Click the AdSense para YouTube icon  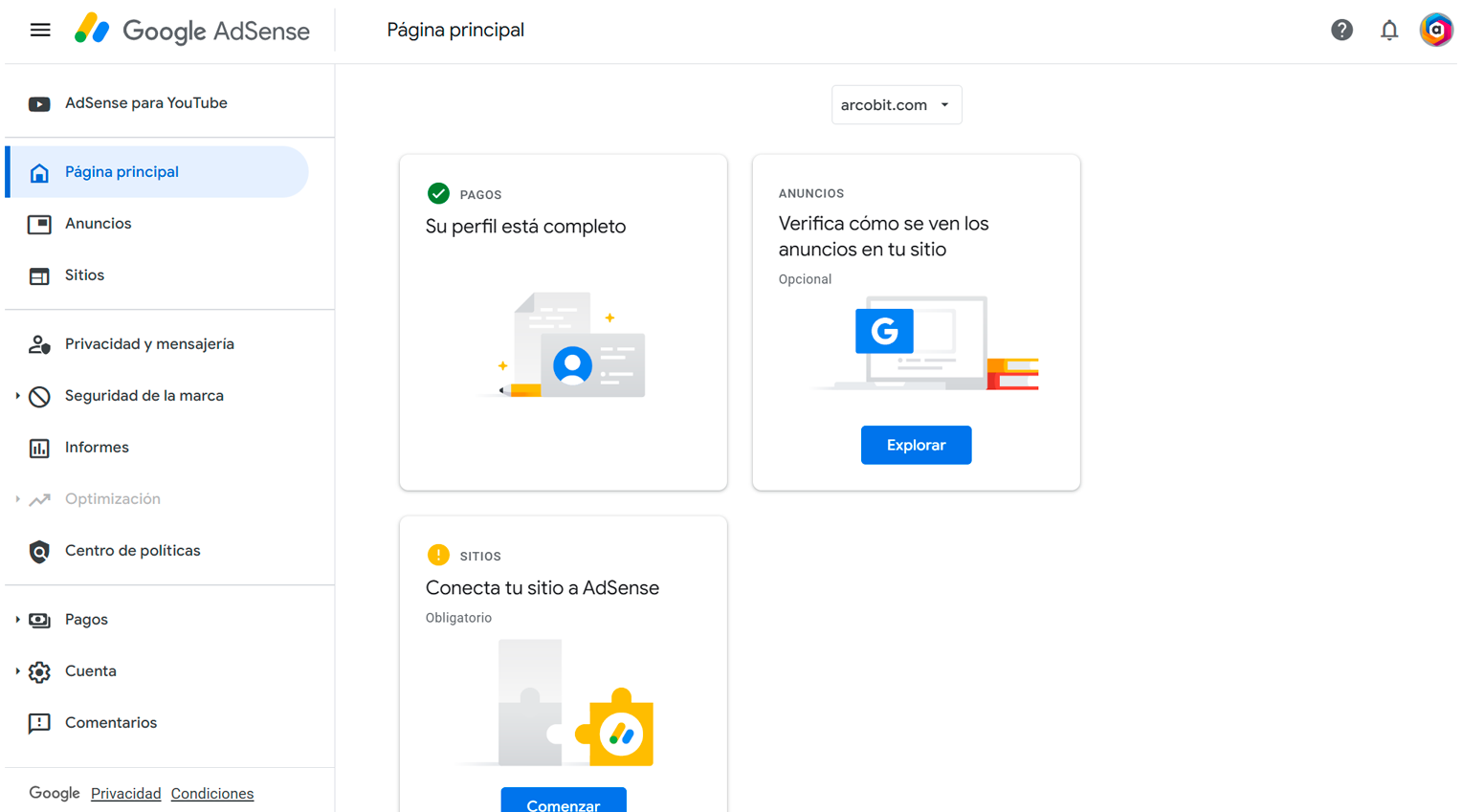(x=39, y=104)
